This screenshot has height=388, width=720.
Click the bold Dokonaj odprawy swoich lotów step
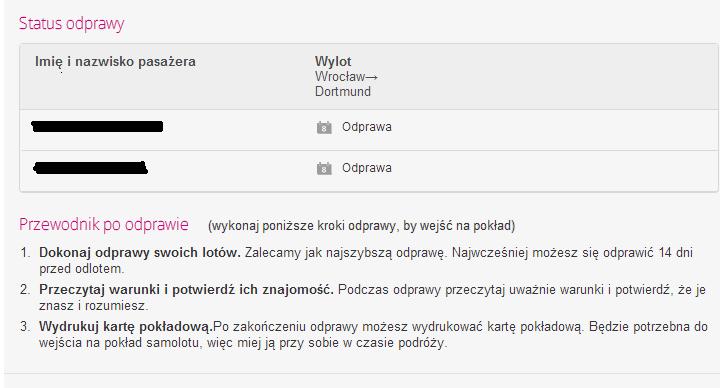(140, 253)
